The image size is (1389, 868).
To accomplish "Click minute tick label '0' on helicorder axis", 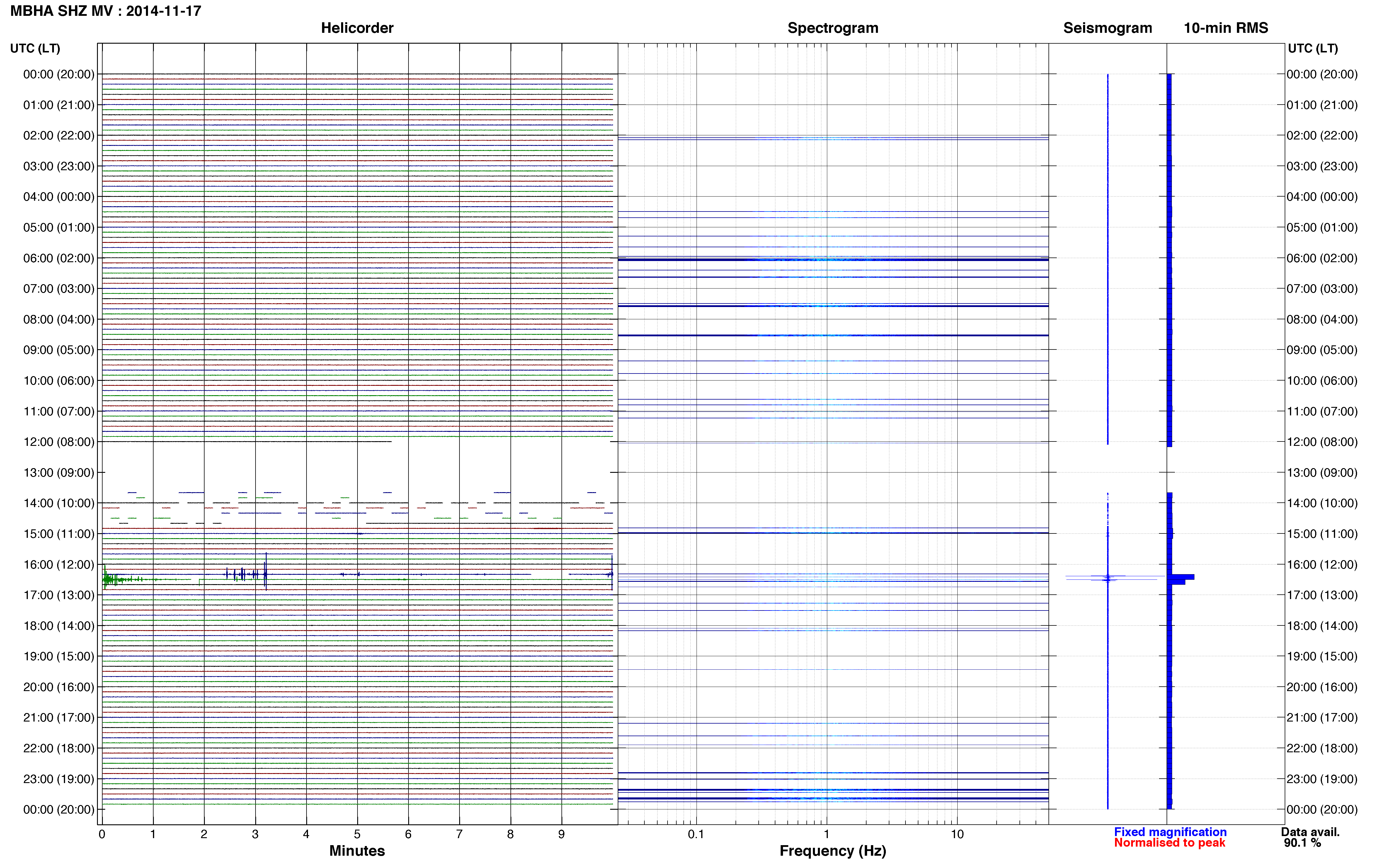I will click(x=102, y=834).
